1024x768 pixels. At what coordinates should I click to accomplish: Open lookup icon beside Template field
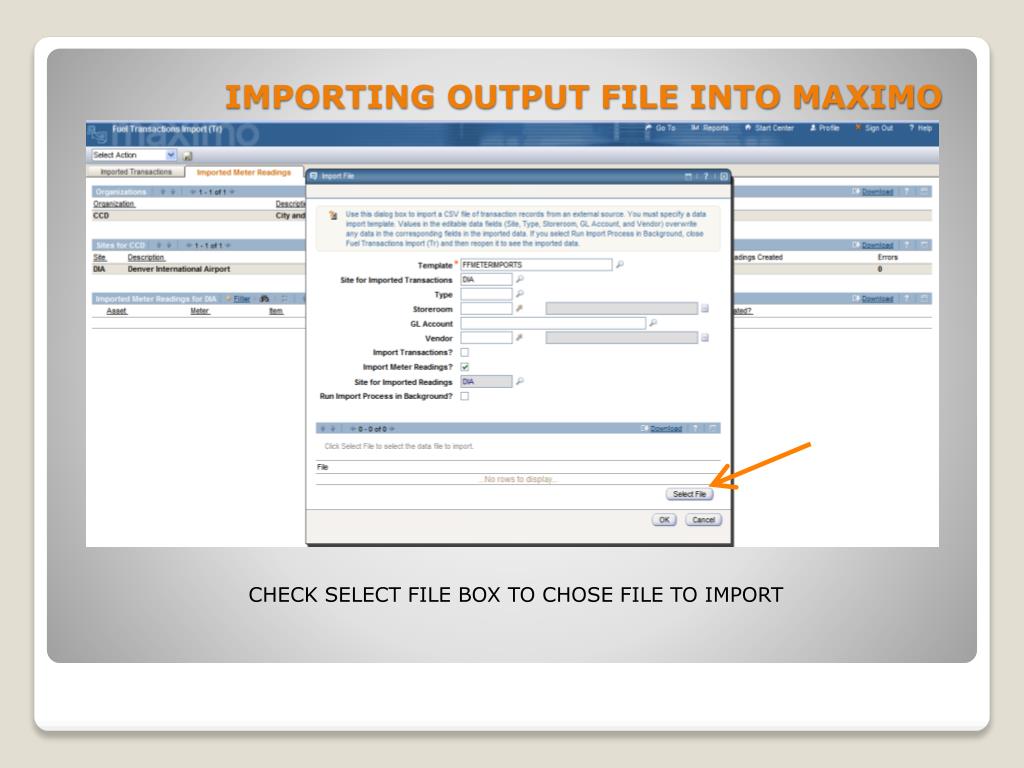(619, 264)
